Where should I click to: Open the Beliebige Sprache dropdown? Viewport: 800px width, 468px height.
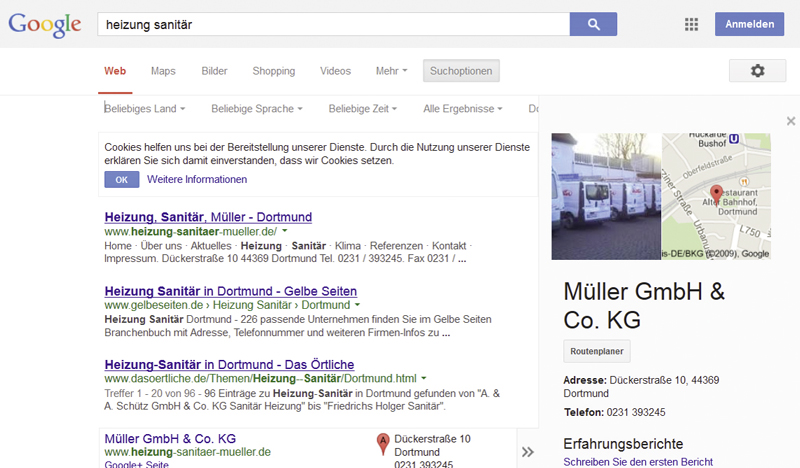click(257, 109)
